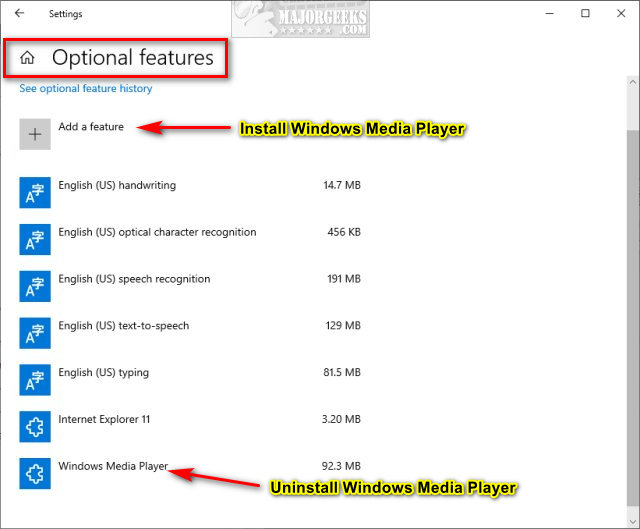Select English (US) handwriting entry
The width and height of the screenshot is (640, 529).
click(117, 185)
